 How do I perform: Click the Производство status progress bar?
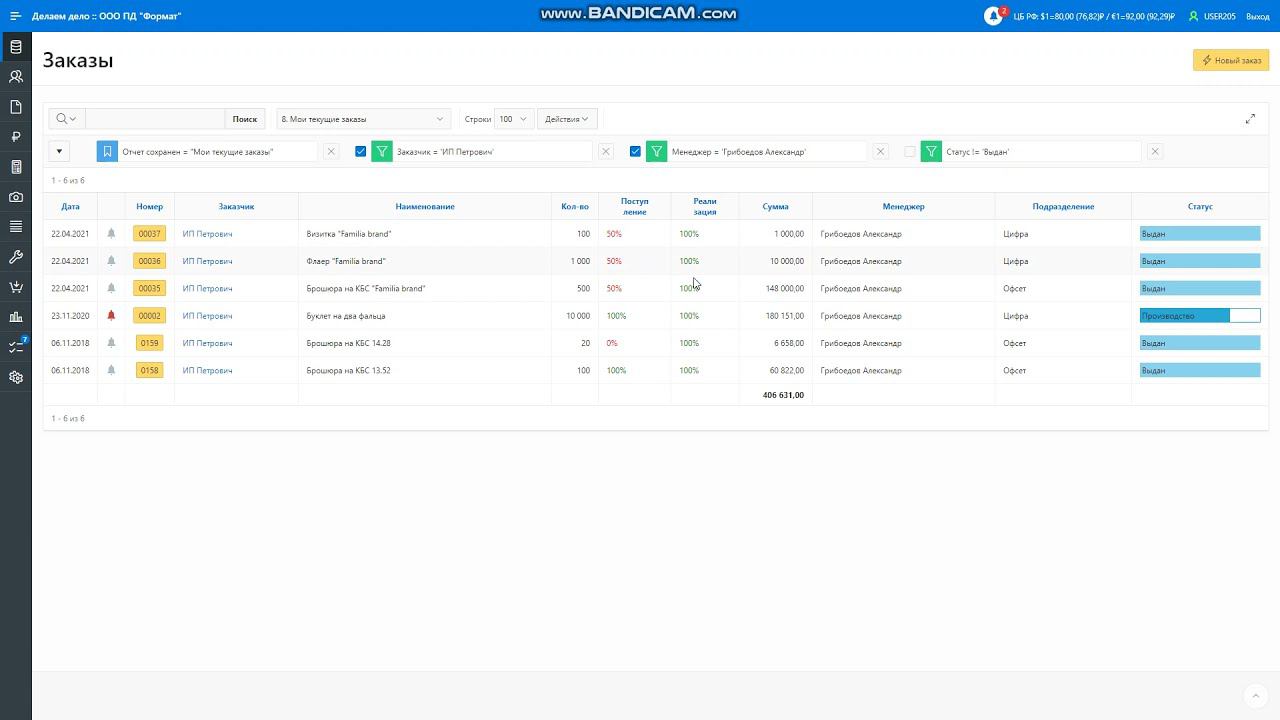pos(1200,316)
